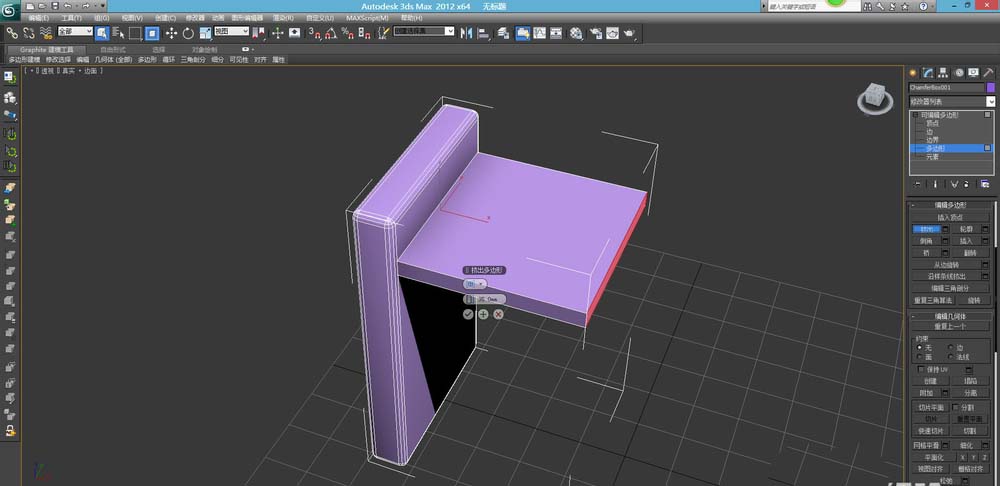The width and height of the screenshot is (1000, 486).
Task: Click the Unlink Selection tool icon
Action: tap(29, 33)
